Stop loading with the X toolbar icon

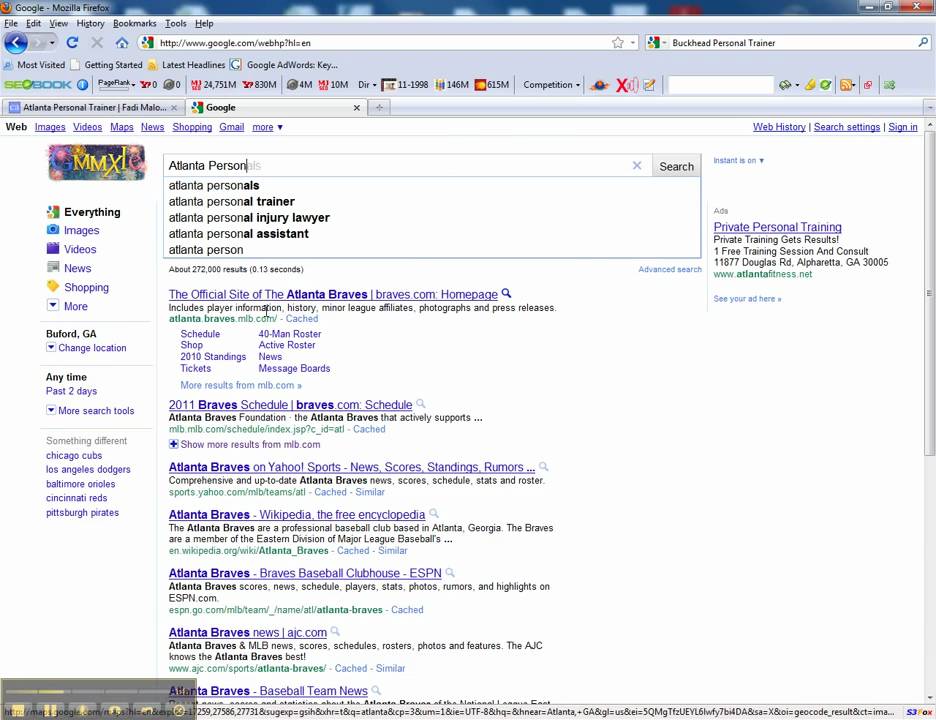(97, 42)
